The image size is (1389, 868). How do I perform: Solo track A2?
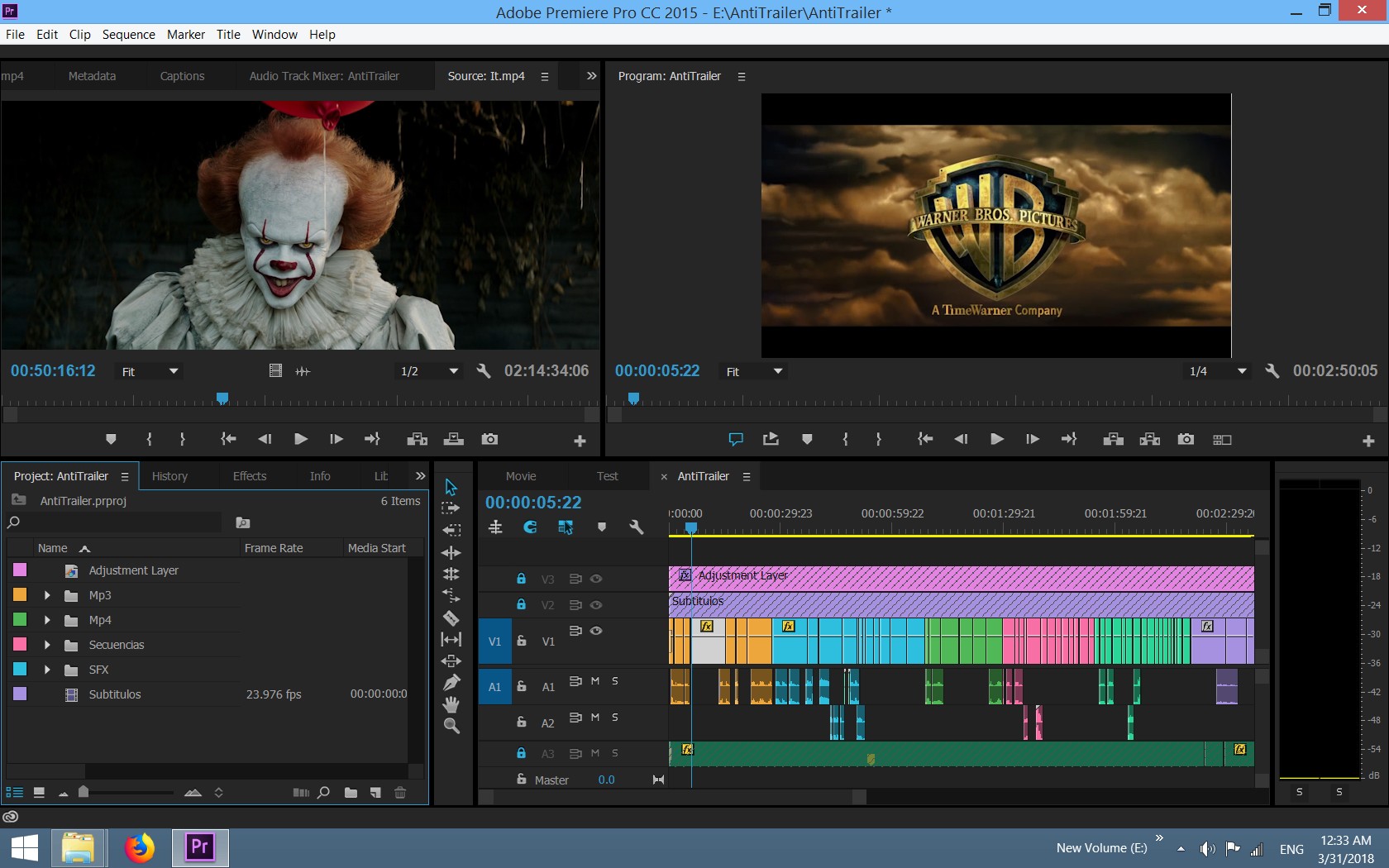point(615,718)
